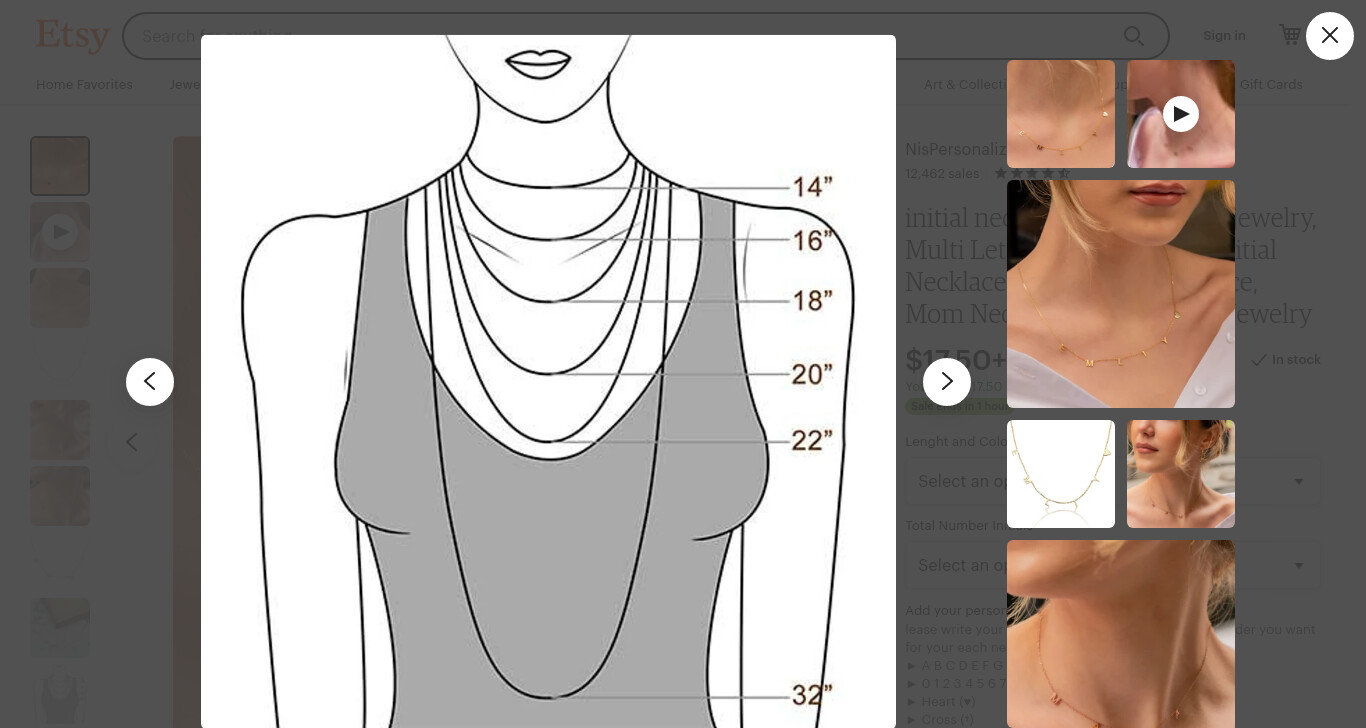Open Art & Collectibles category
Screen dimensions: 1366x728
(966, 85)
